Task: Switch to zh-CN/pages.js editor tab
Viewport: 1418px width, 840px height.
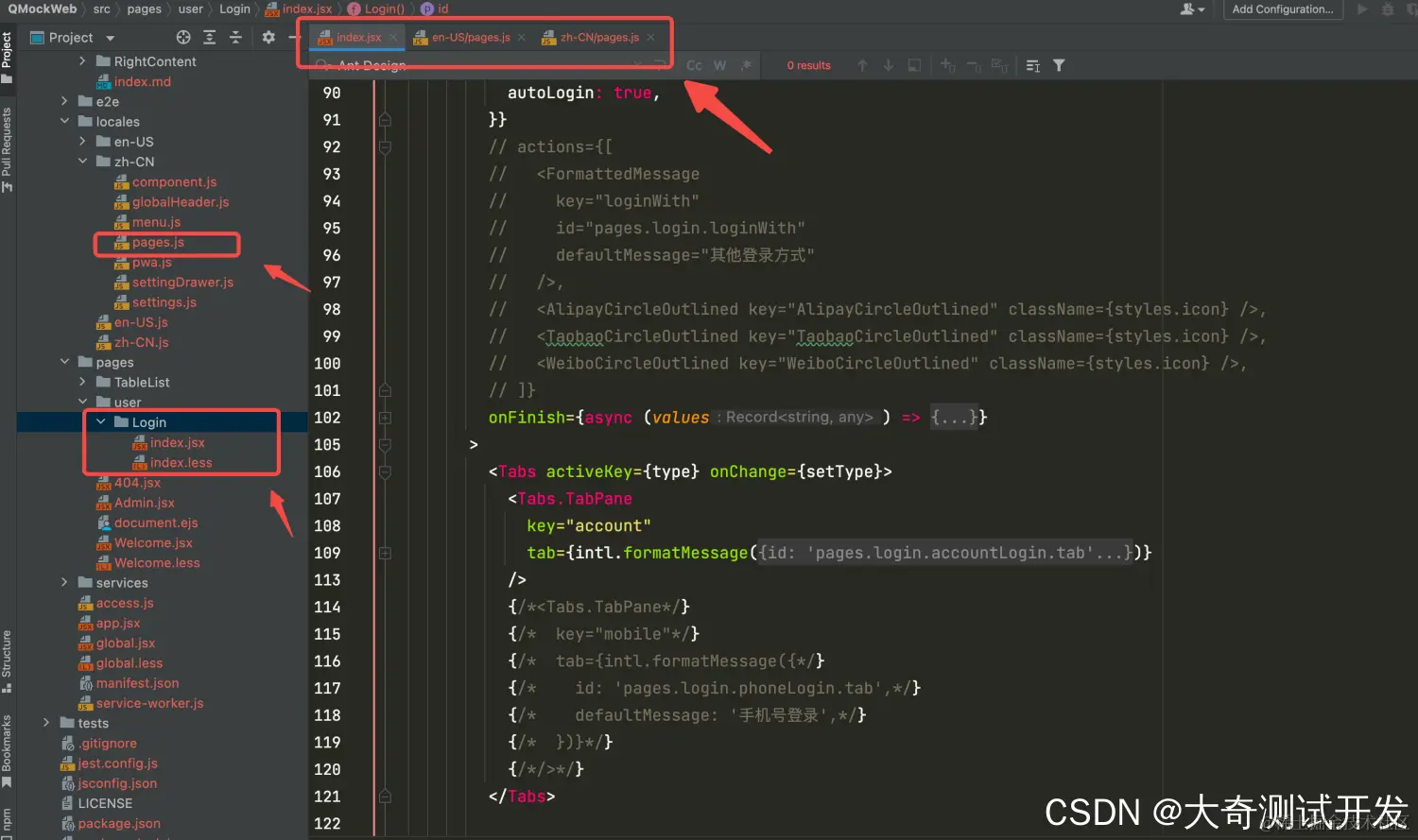Action: click(599, 38)
